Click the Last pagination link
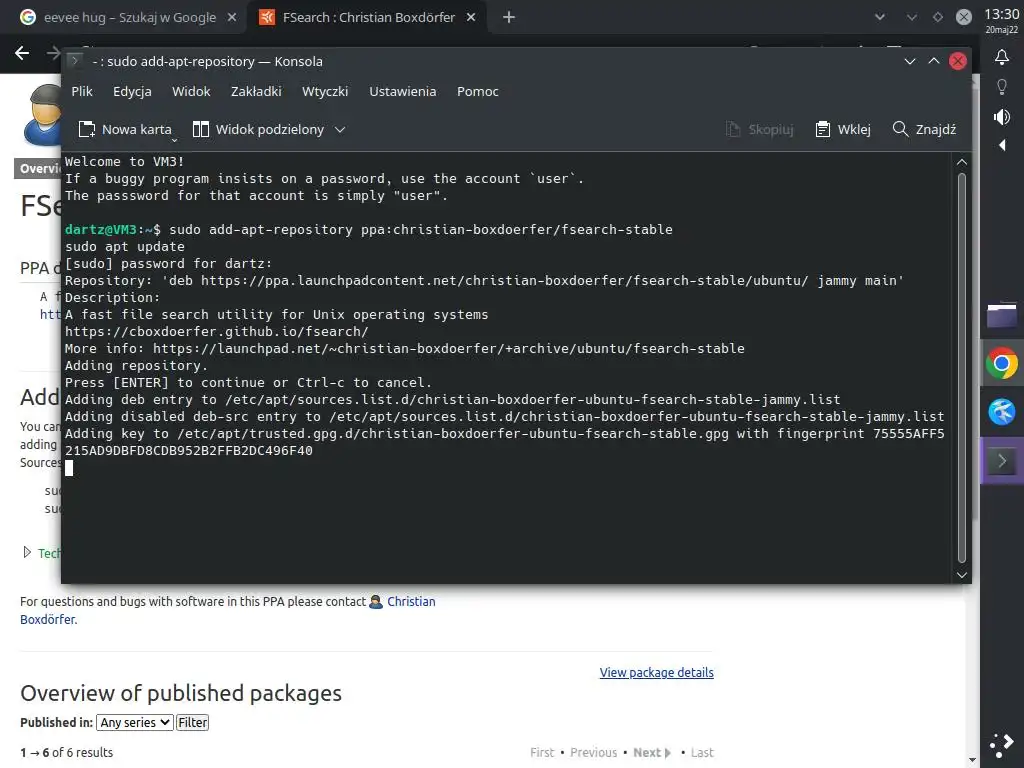This screenshot has height=768, width=1024. (702, 752)
